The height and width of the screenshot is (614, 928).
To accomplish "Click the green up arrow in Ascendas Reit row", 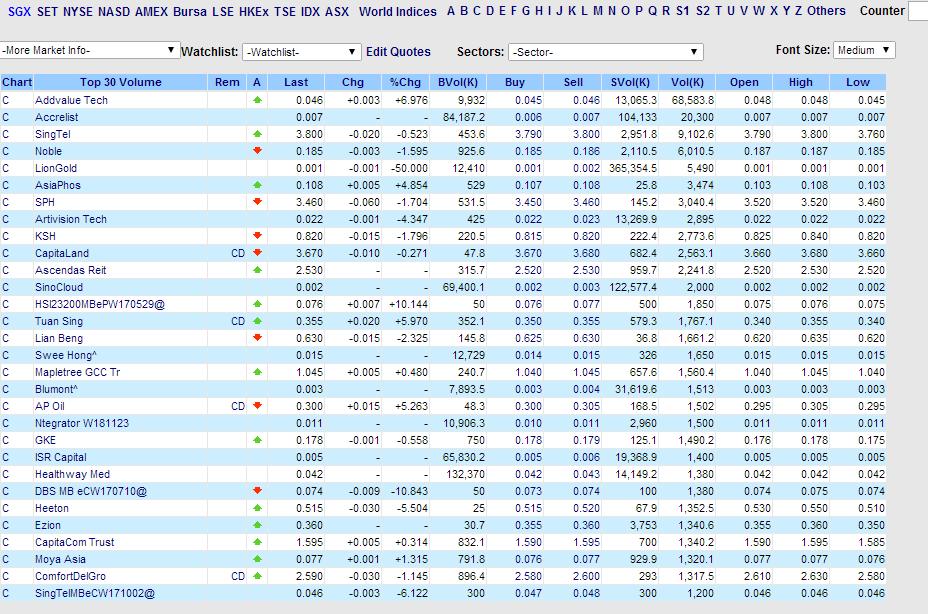I will [257, 270].
